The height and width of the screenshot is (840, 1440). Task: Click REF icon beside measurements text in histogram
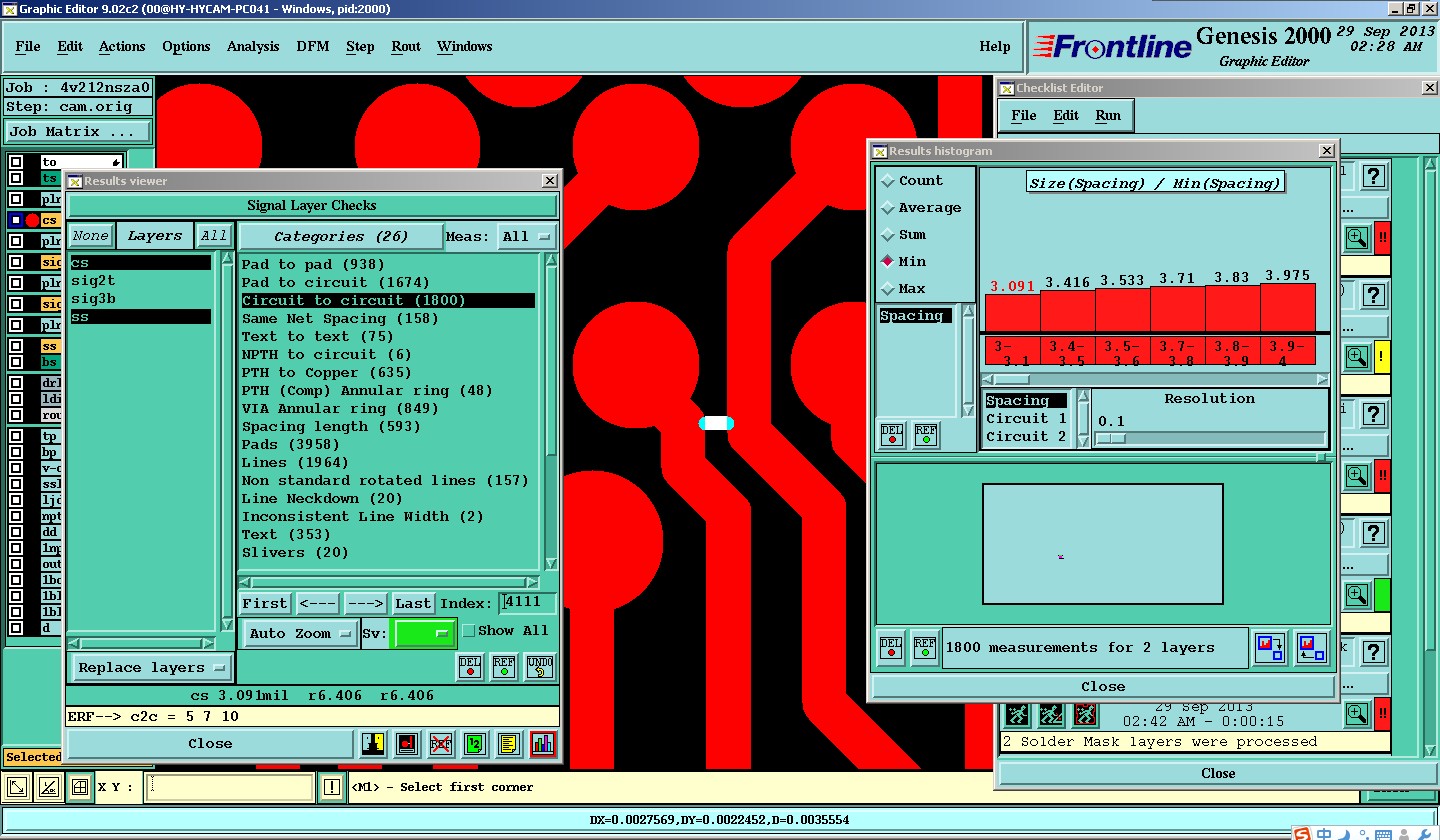point(925,647)
